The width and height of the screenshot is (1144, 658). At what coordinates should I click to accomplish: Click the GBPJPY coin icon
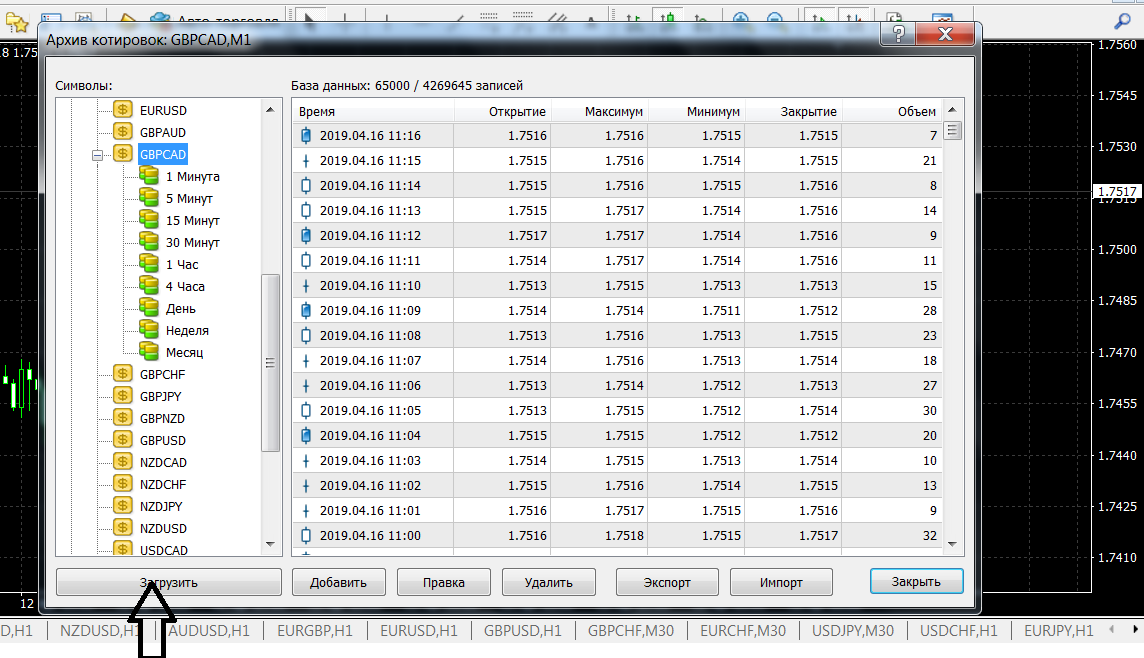click(x=123, y=396)
